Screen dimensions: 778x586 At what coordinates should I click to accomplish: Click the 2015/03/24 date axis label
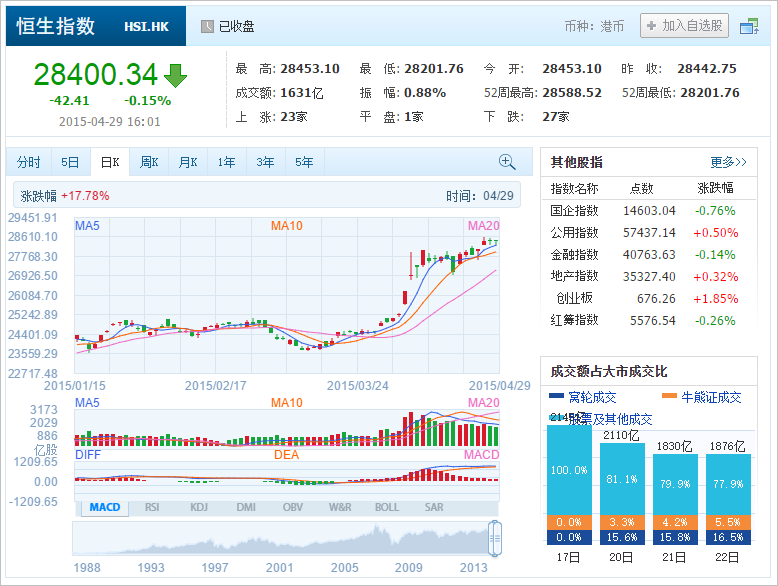[357, 386]
